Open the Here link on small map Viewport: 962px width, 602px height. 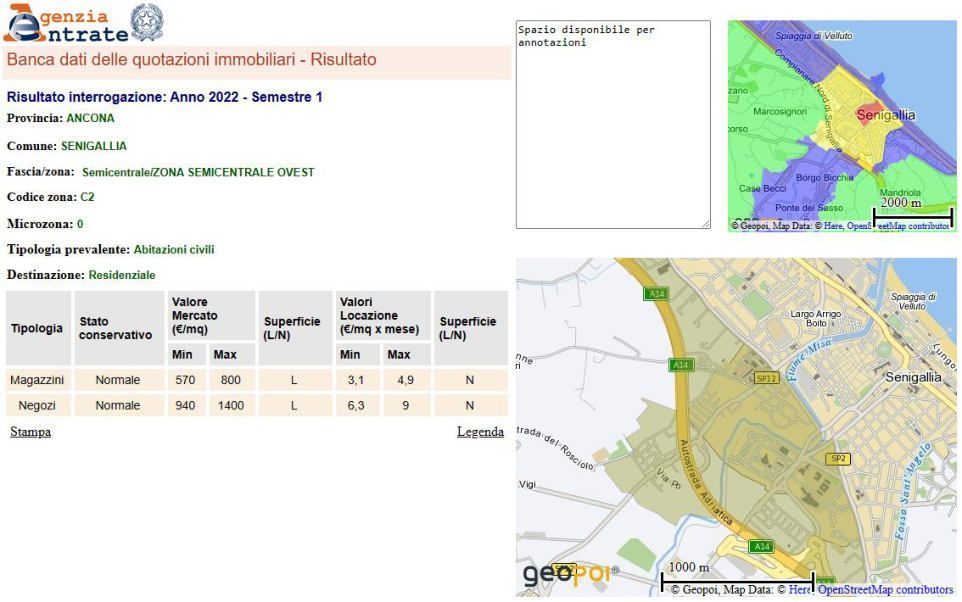833,226
